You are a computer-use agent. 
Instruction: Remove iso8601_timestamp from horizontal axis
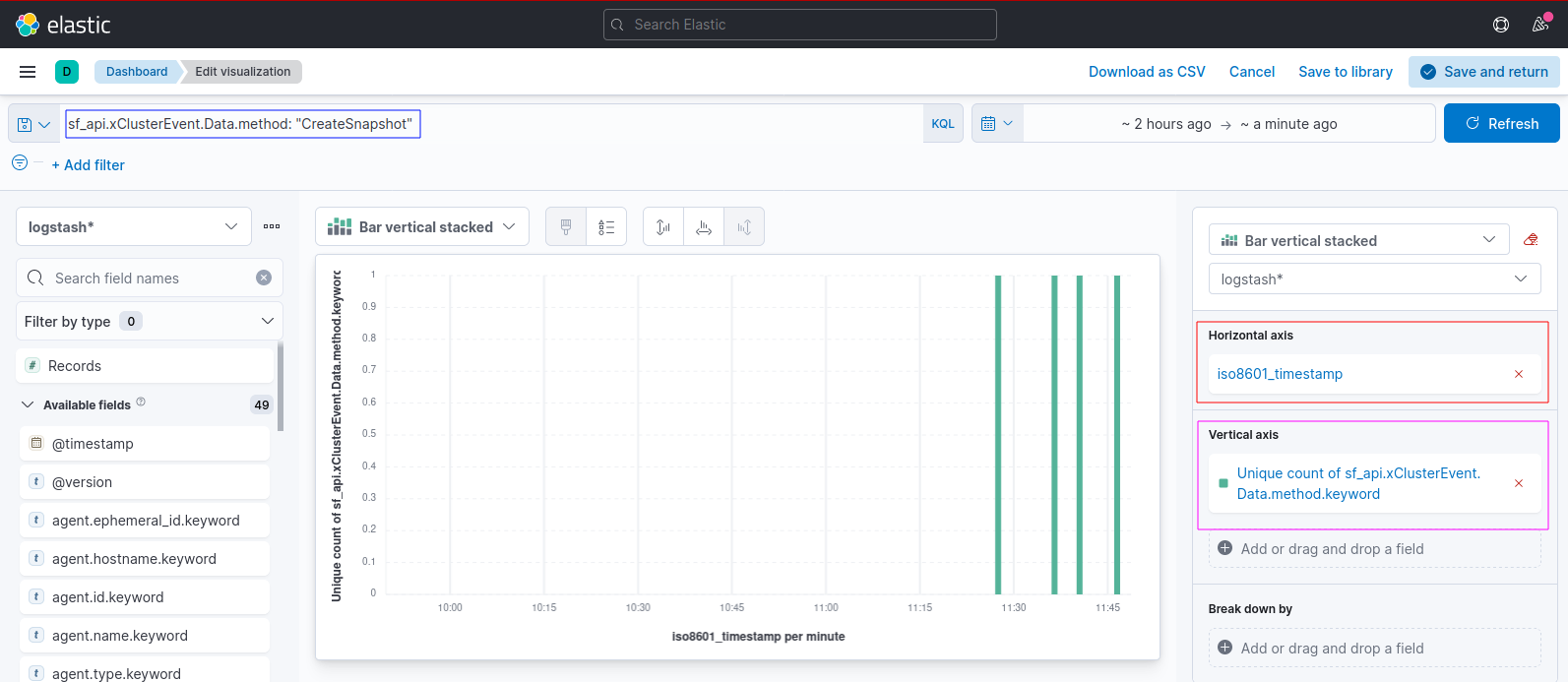pos(1519,374)
